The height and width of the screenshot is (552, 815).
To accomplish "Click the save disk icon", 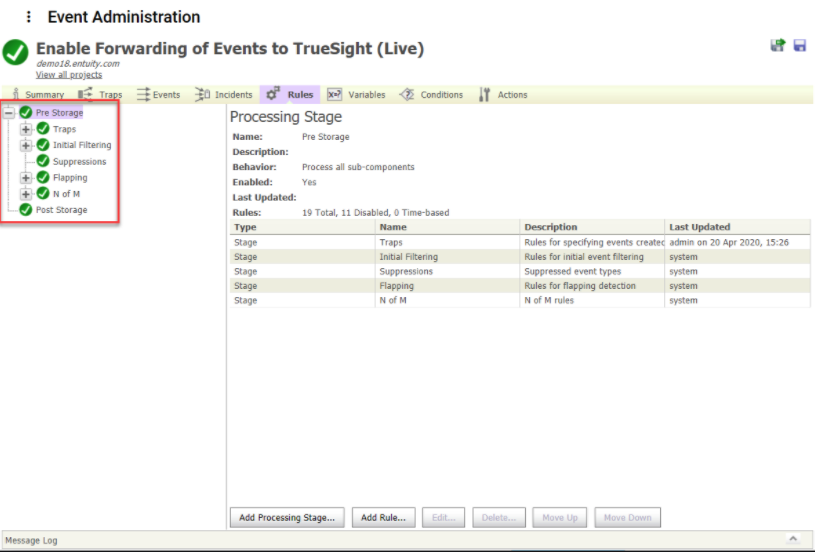I will 800,46.
